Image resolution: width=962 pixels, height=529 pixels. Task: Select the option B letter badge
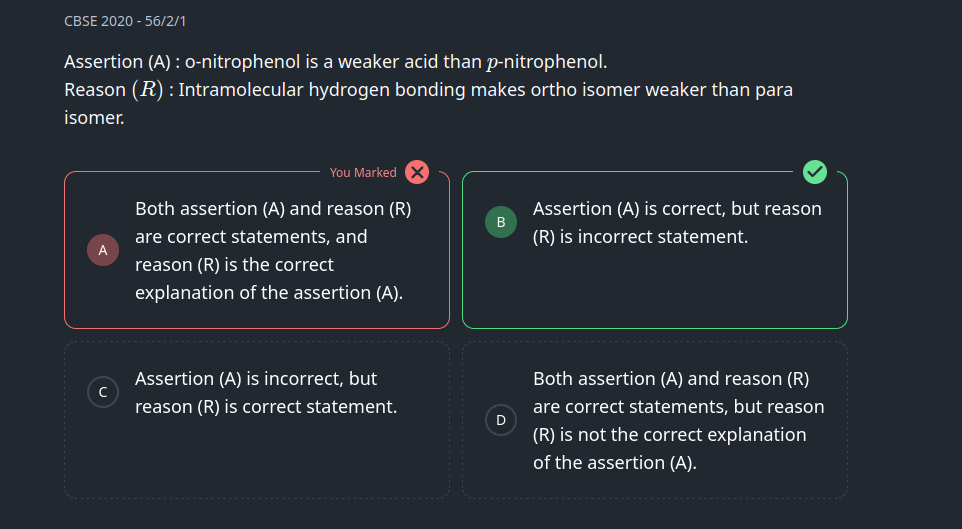(501, 222)
